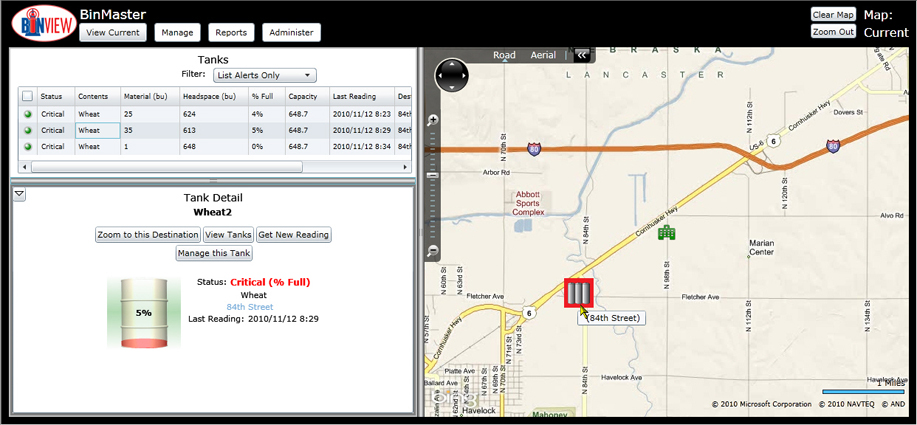
Task: Select the status indicator of the 4% row
Action: pos(27,114)
